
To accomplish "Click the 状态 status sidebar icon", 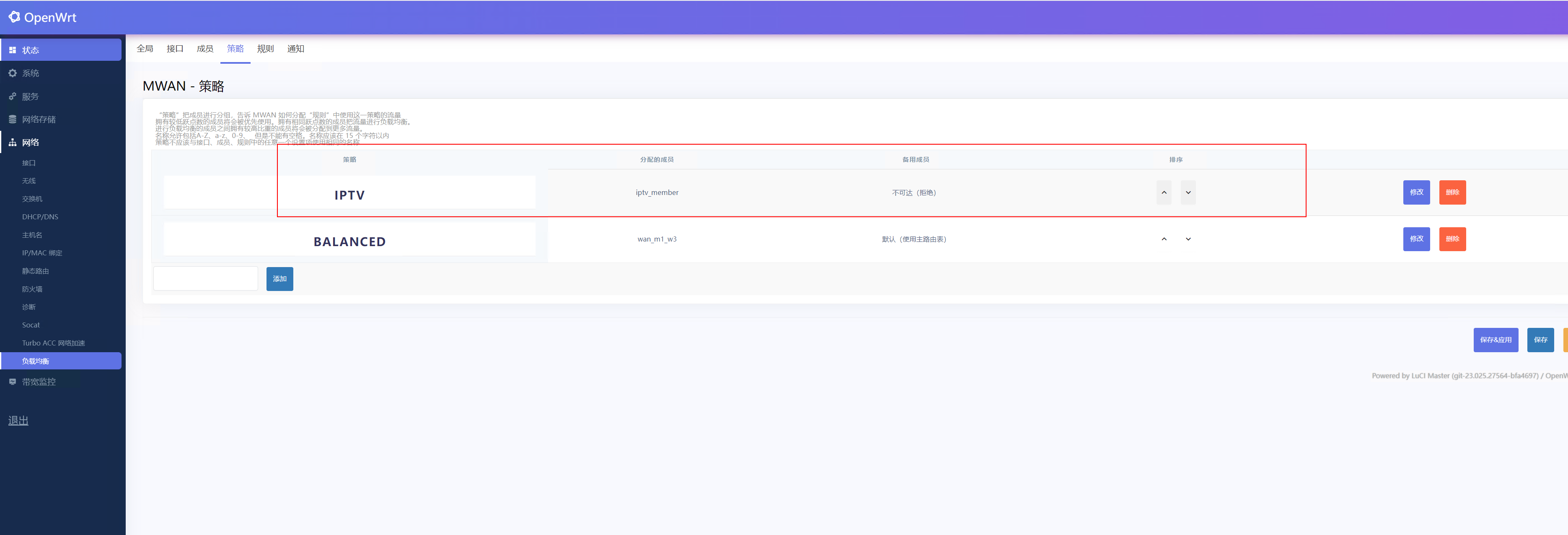I will (13, 50).
